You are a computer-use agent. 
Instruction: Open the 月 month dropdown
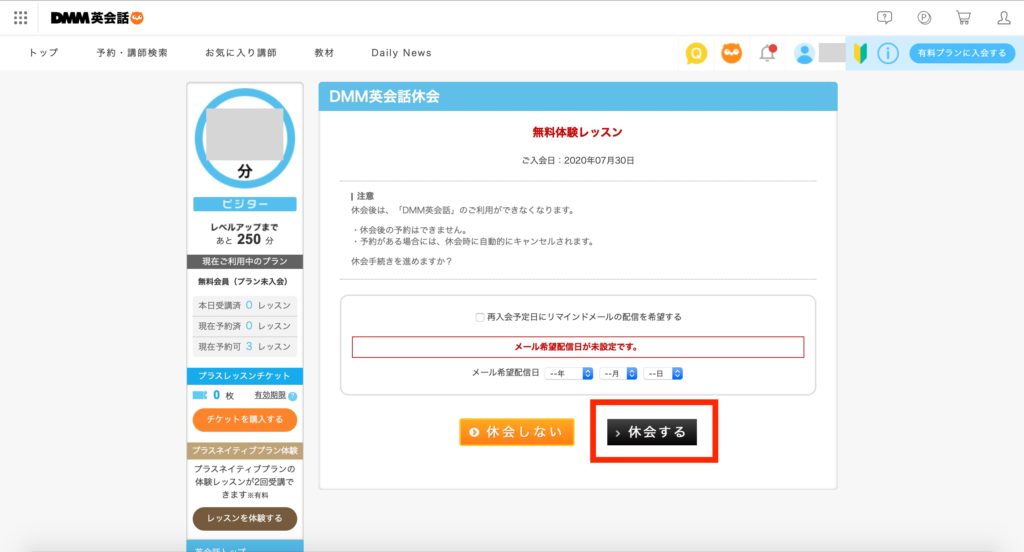(x=618, y=373)
